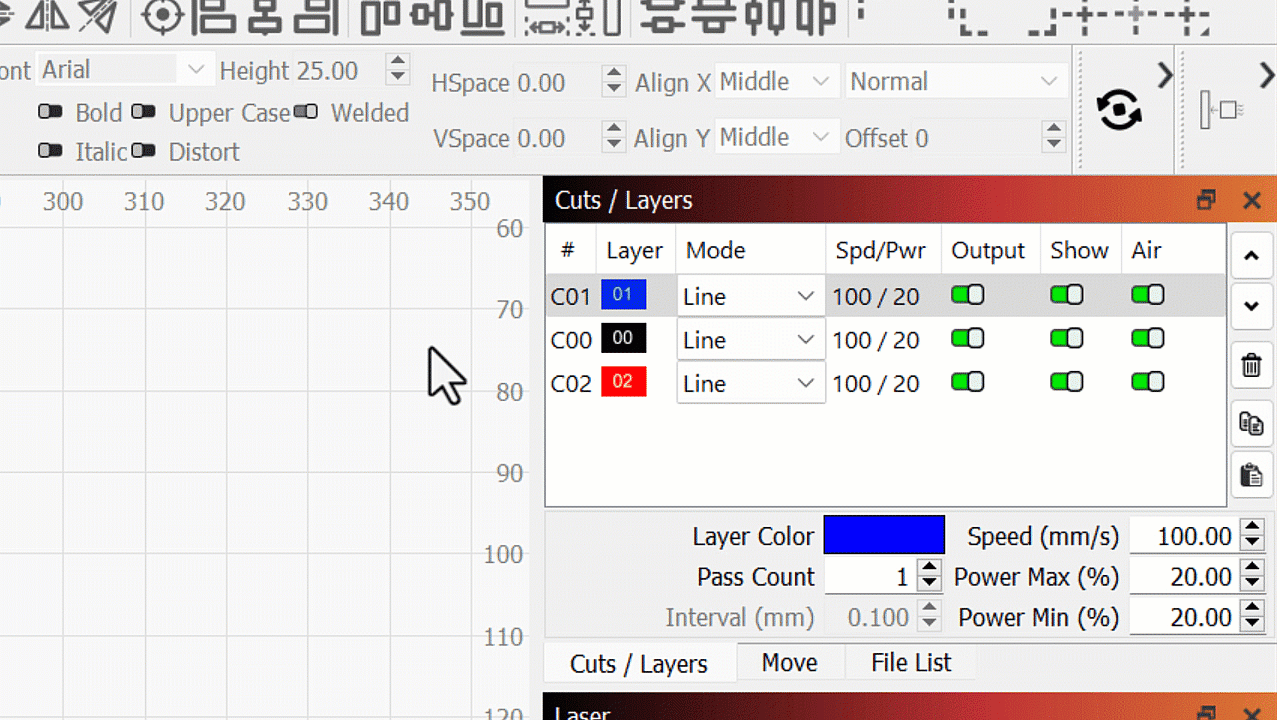The height and width of the screenshot is (720, 1280).
Task: Select the red 02 layer swatch
Action: tap(623, 382)
